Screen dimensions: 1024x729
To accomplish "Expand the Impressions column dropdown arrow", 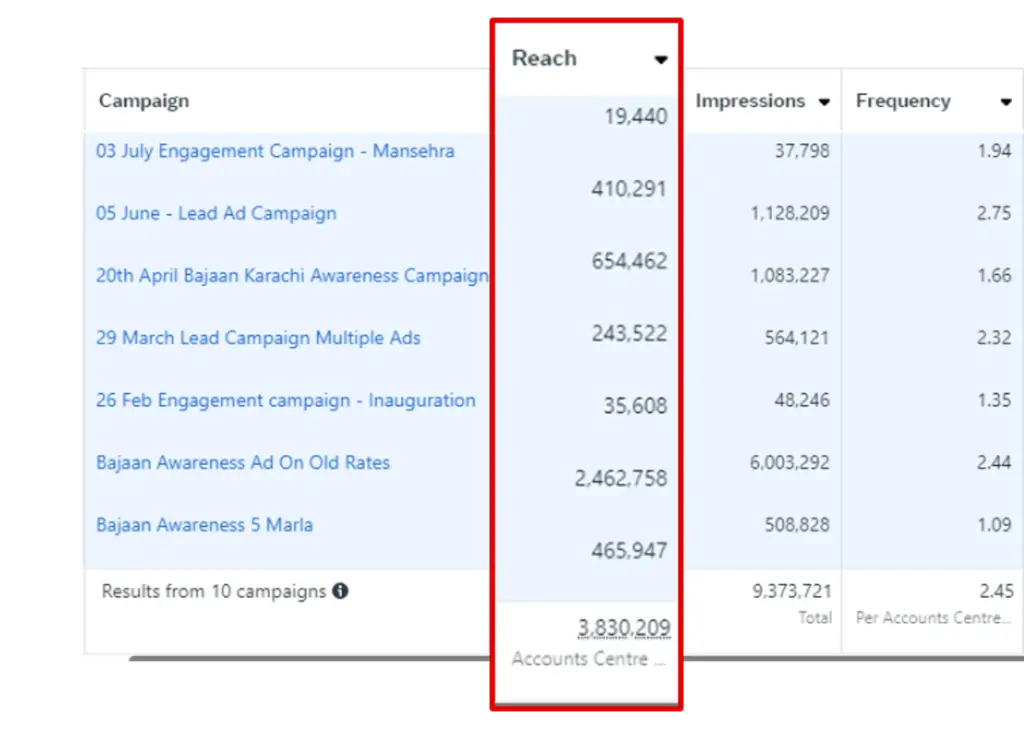I will click(824, 102).
